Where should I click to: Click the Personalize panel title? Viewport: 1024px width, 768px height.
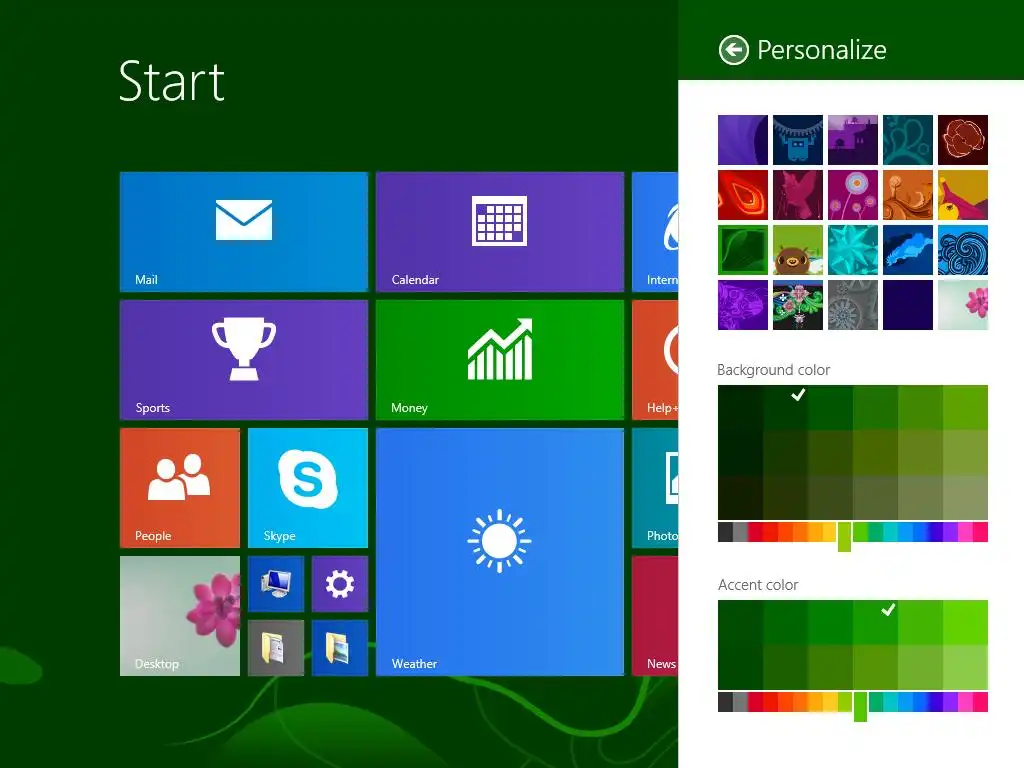[822, 50]
